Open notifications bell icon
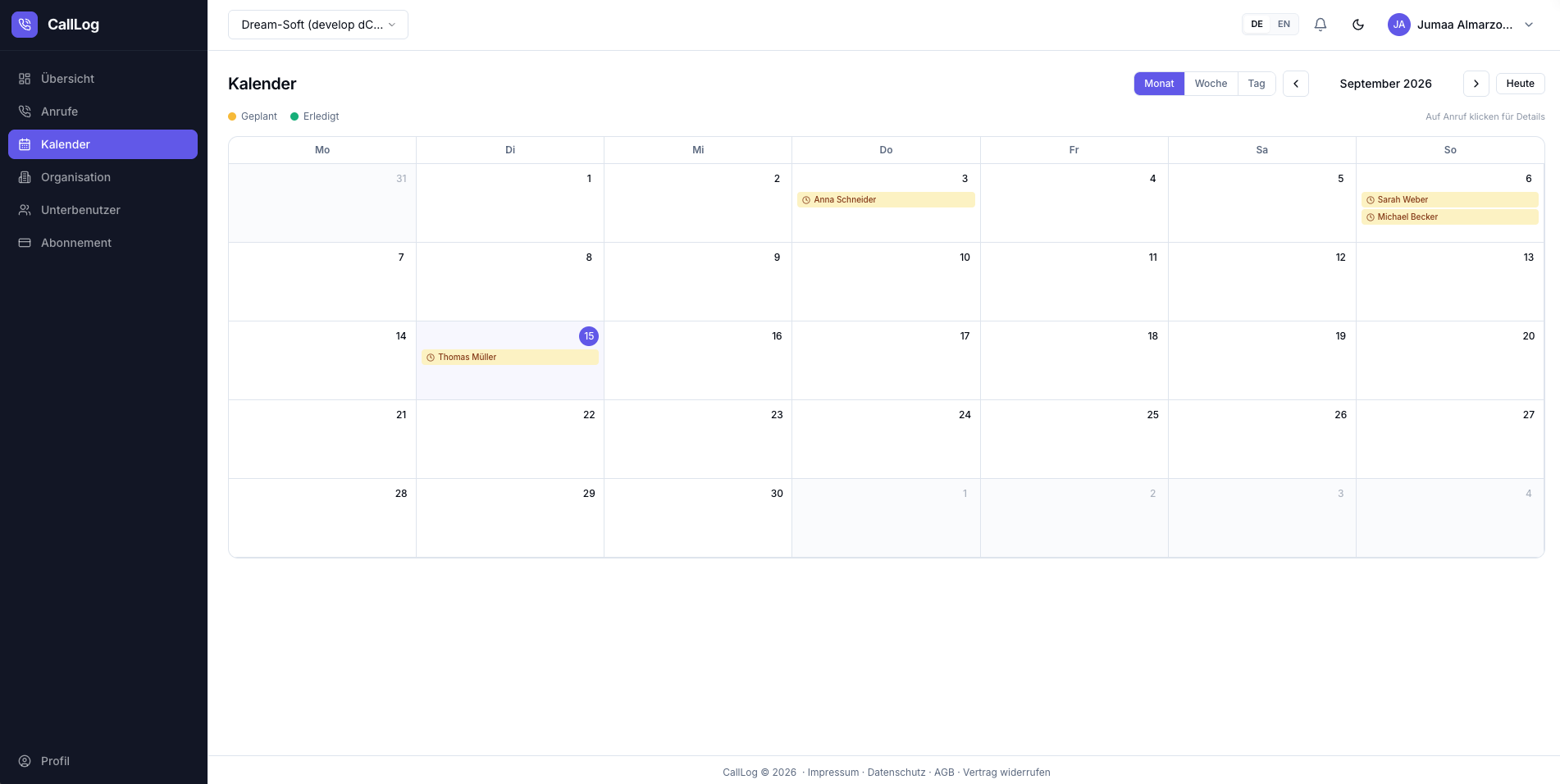 point(1321,25)
